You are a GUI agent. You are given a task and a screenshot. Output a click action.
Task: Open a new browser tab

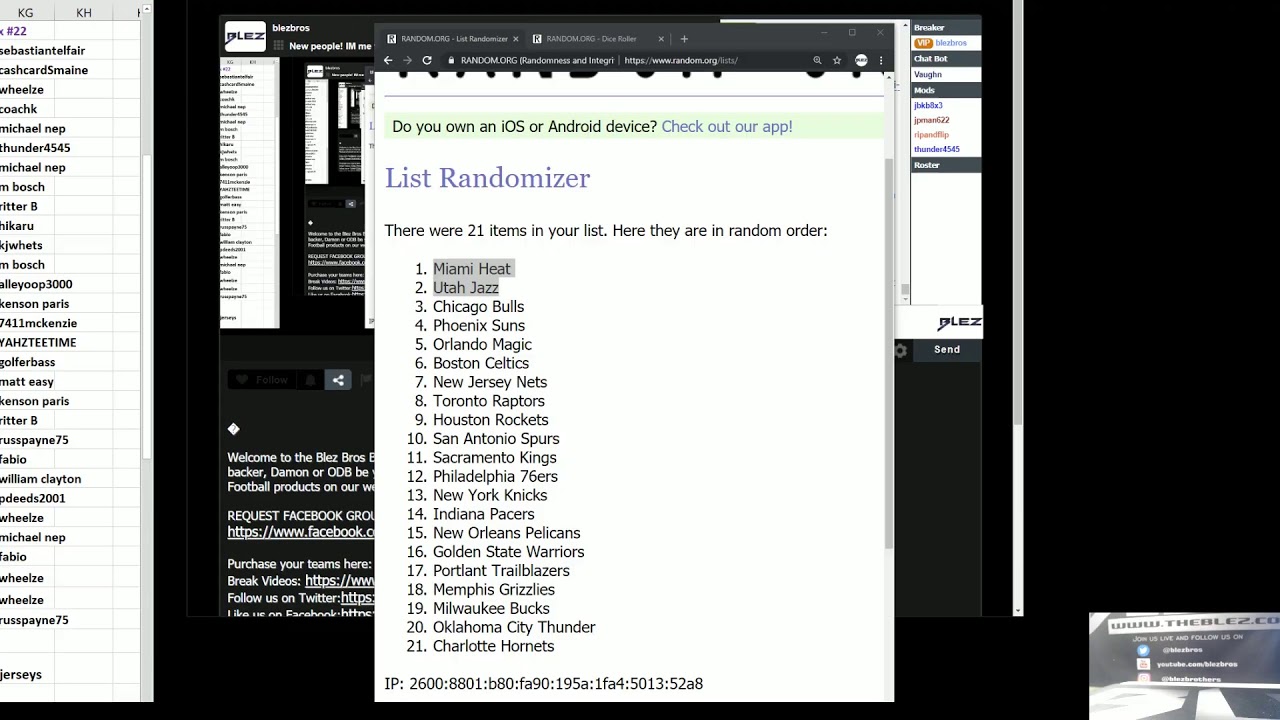(x=684, y=39)
